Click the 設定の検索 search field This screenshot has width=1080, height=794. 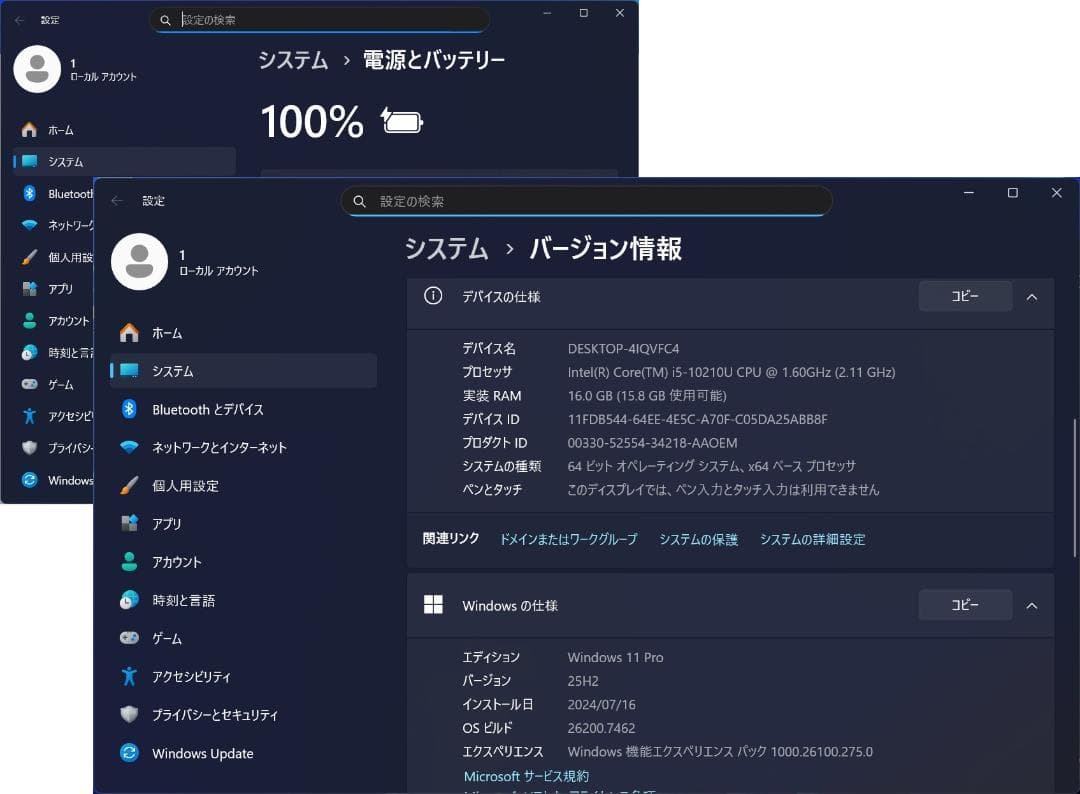pyautogui.click(x=586, y=200)
